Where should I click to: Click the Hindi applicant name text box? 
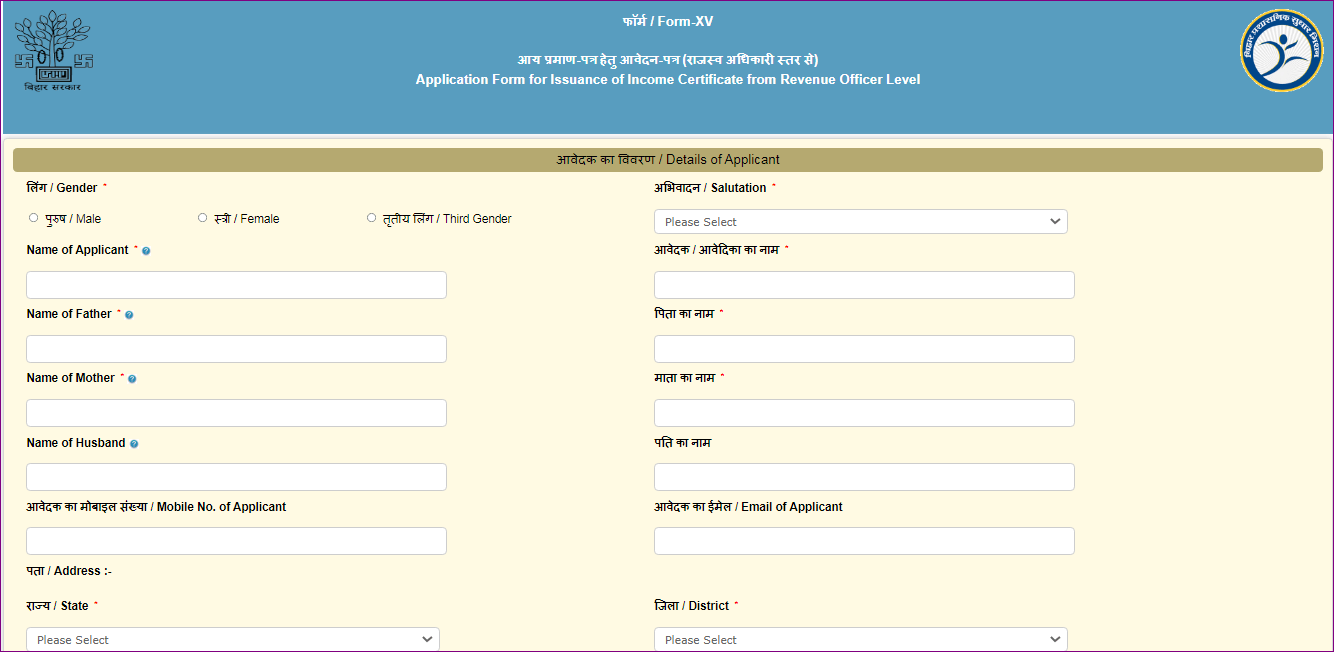click(x=863, y=284)
